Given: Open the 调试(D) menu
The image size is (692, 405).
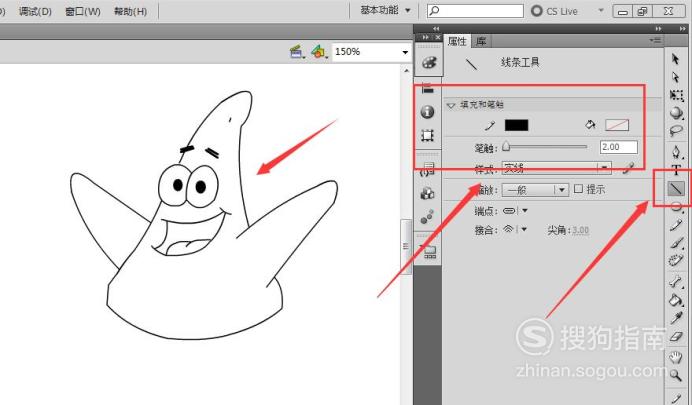Looking at the screenshot, I should pos(35,11).
